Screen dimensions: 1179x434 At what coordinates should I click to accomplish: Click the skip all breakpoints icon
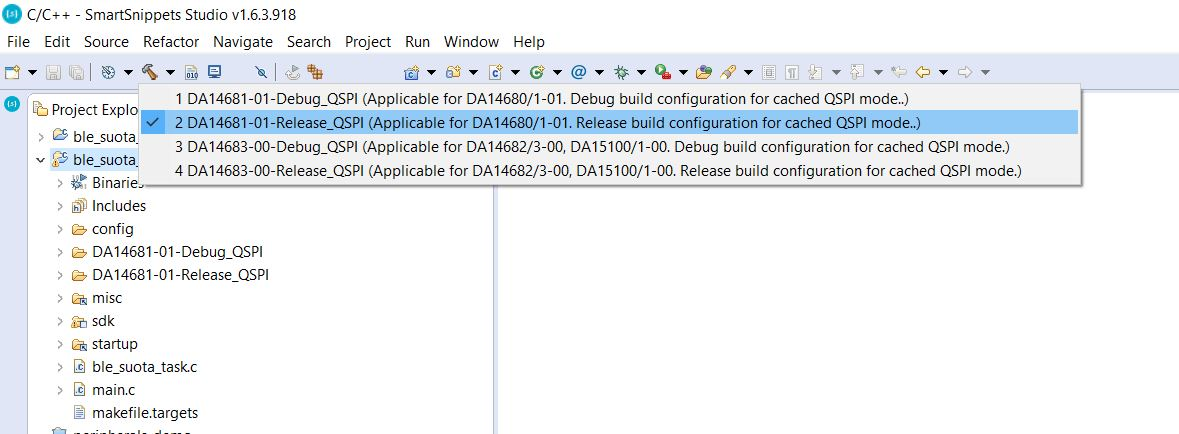261,72
